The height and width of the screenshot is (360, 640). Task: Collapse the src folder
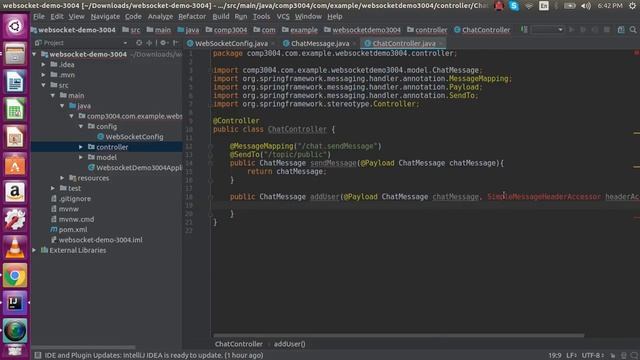pyautogui.click(x=43, y=85)
